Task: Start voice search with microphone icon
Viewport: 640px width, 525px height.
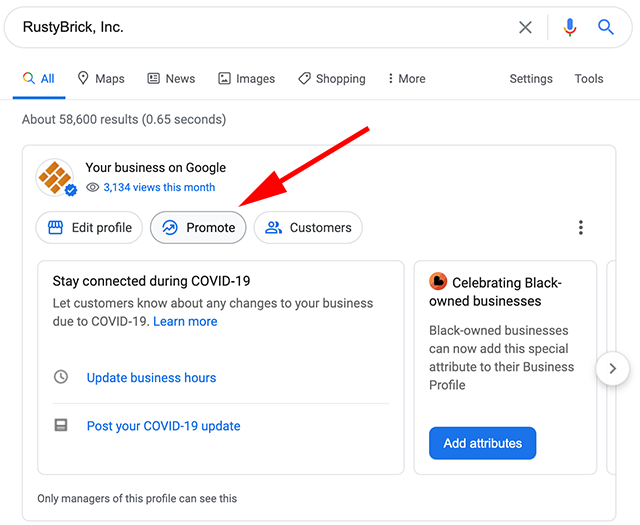Action: [x=570, y=28]
